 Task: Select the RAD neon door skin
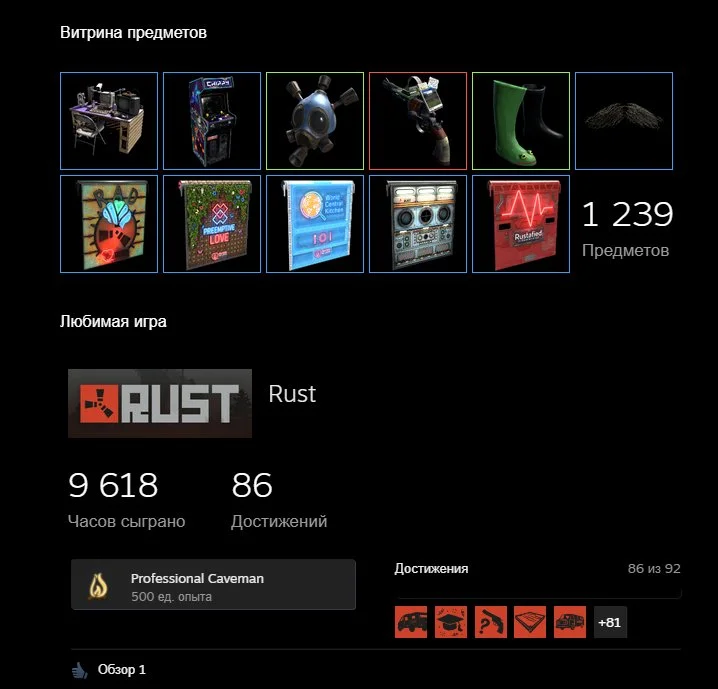(x=109, y=224)
